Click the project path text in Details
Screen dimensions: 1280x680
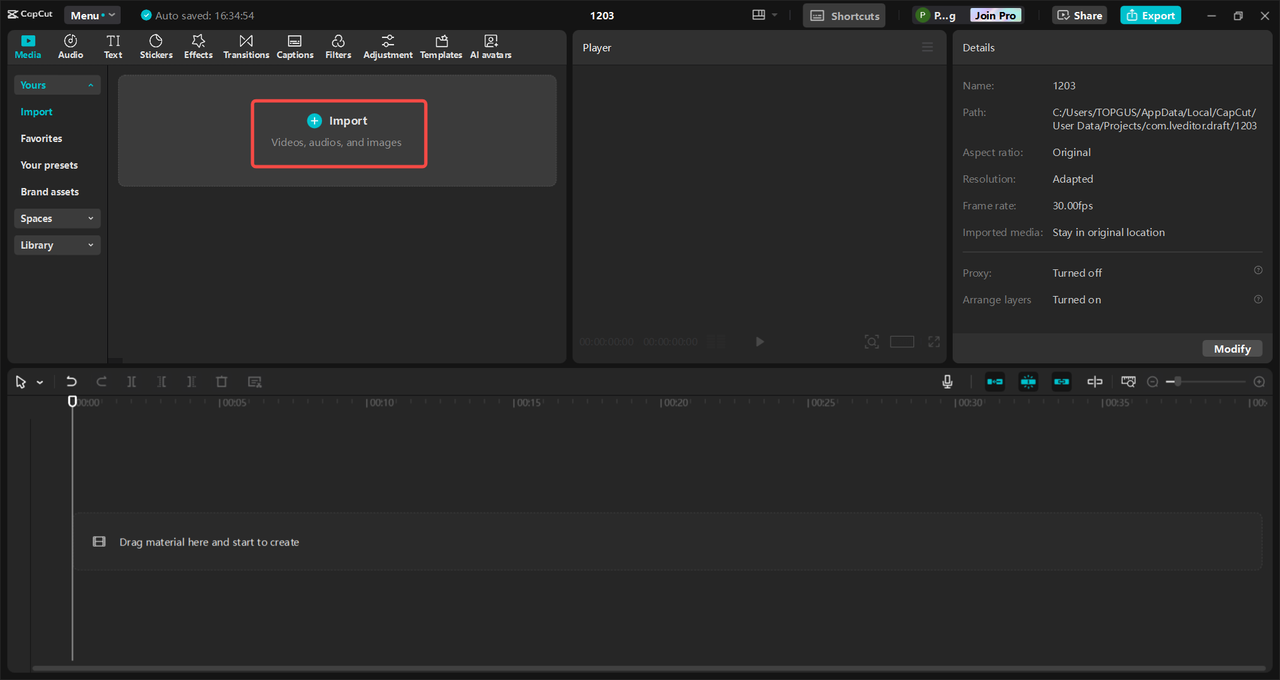tap(1155, 119)
